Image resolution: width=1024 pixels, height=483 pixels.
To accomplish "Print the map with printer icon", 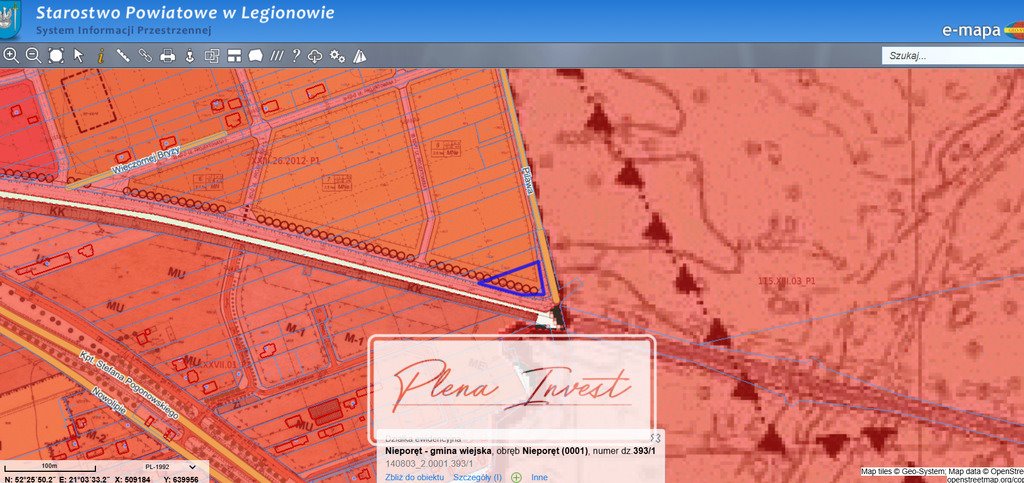I will click(168, 56).
